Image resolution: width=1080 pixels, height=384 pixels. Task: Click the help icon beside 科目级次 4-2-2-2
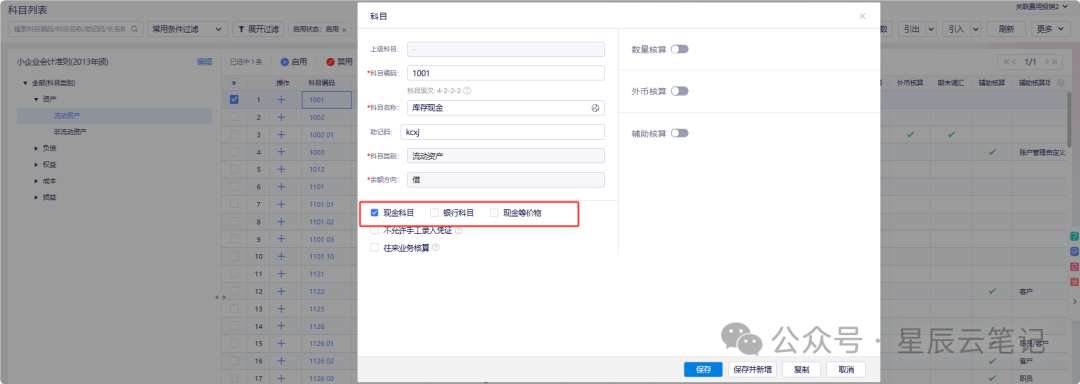(x=467, y=90)
